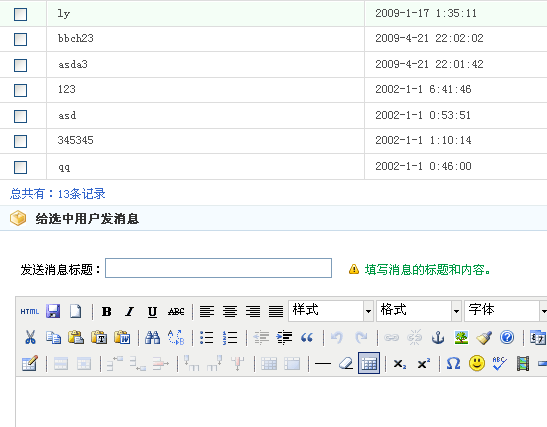Click the Save floppy disk icon
Viewport: 547px width, 427px height.
coord(53,311)
